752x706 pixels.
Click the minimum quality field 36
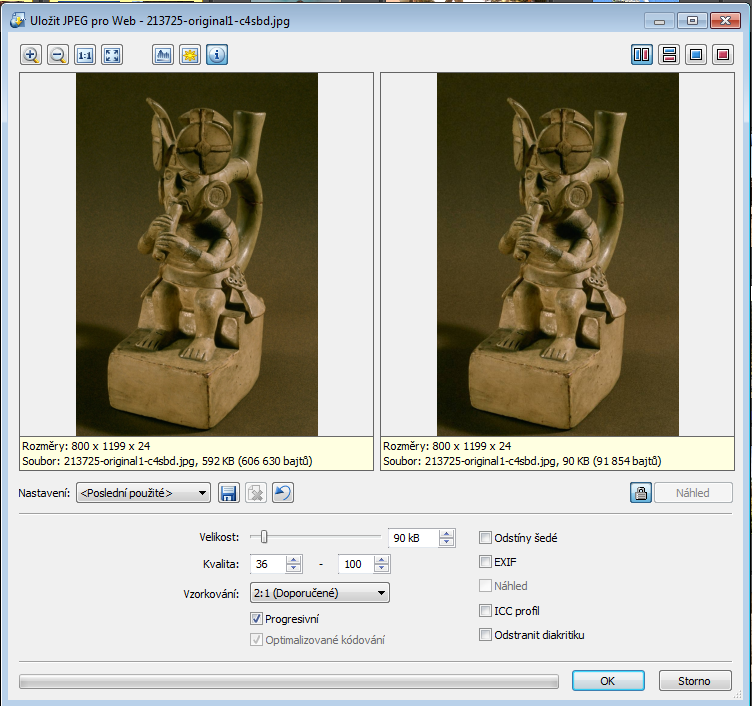[x=268, y=564]
